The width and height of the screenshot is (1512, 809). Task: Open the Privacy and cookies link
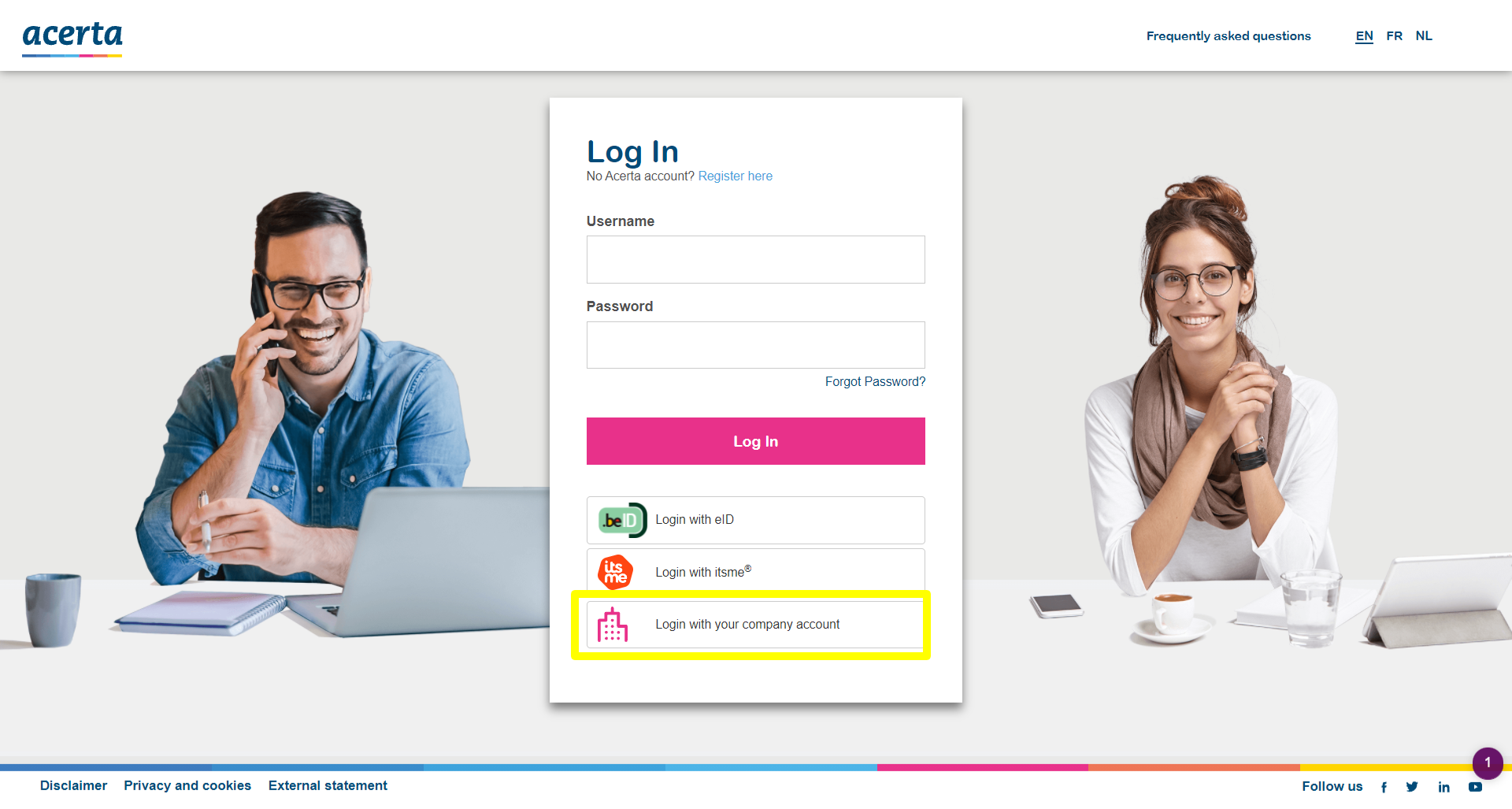187,786
